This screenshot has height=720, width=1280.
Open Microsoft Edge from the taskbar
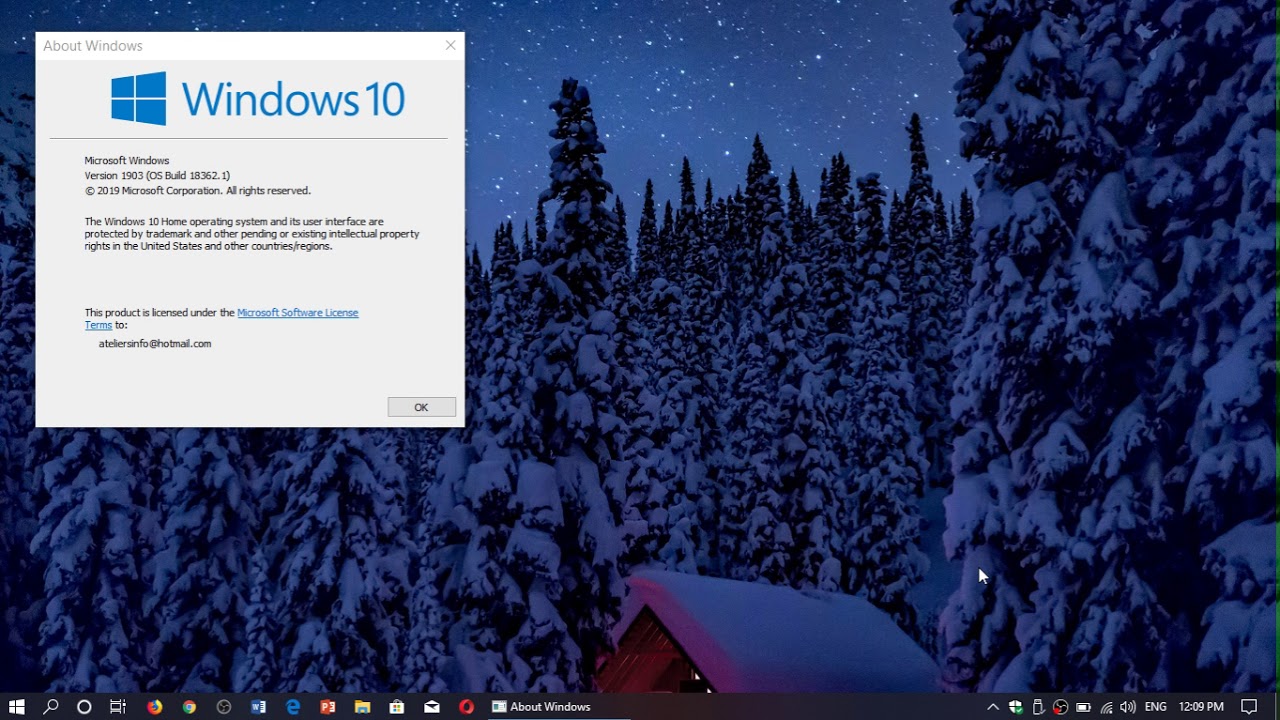coord(293,707)
